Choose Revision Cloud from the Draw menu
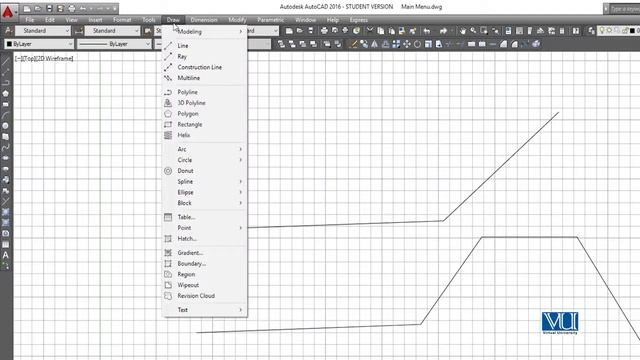 click(204, 296)
